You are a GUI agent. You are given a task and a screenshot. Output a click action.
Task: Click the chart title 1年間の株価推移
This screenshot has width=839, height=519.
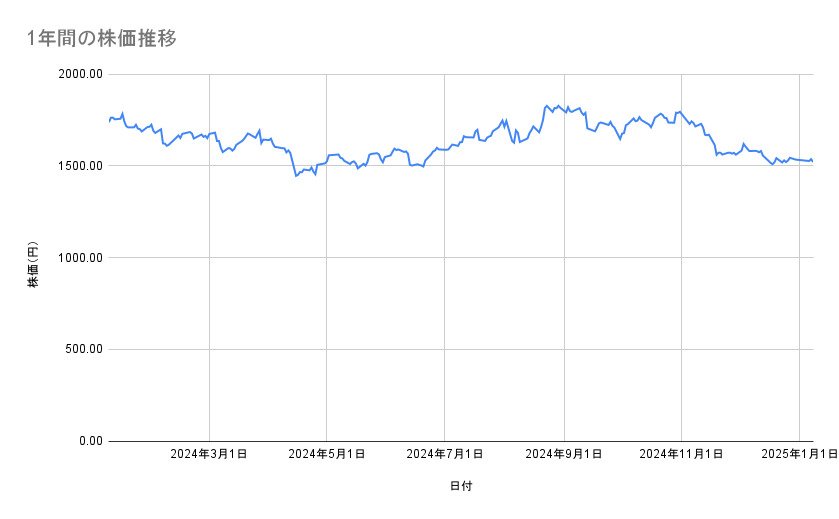tap(103, 38)
